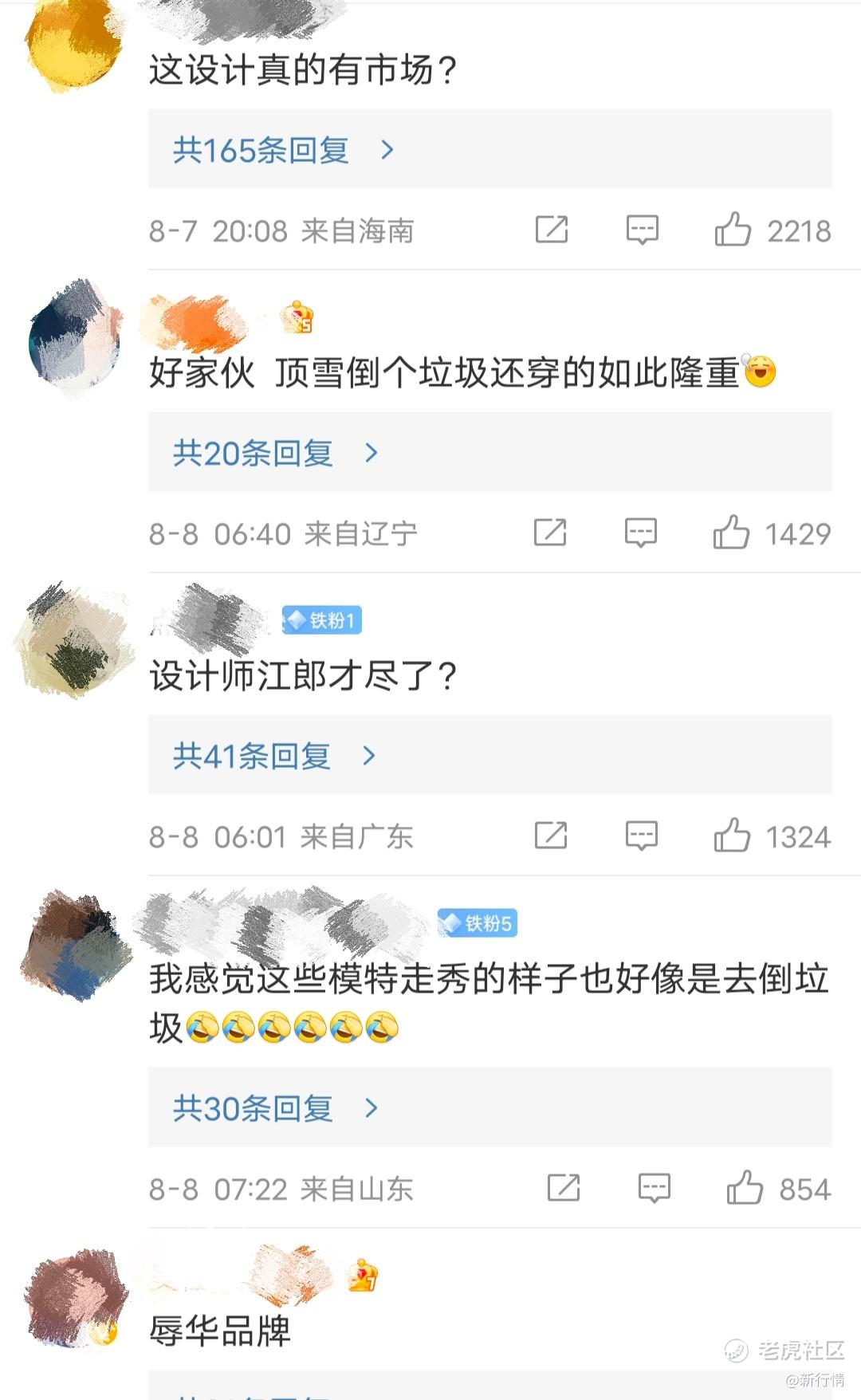Reply to the comment from Liaoning

[x=641, y=532]
